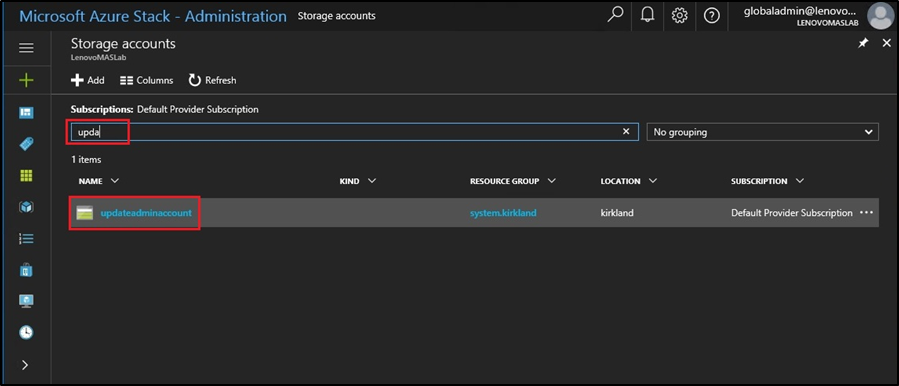Click the green plus New resource icon
The width and height of the screenshot is (899, 386).
pos(26,80)
